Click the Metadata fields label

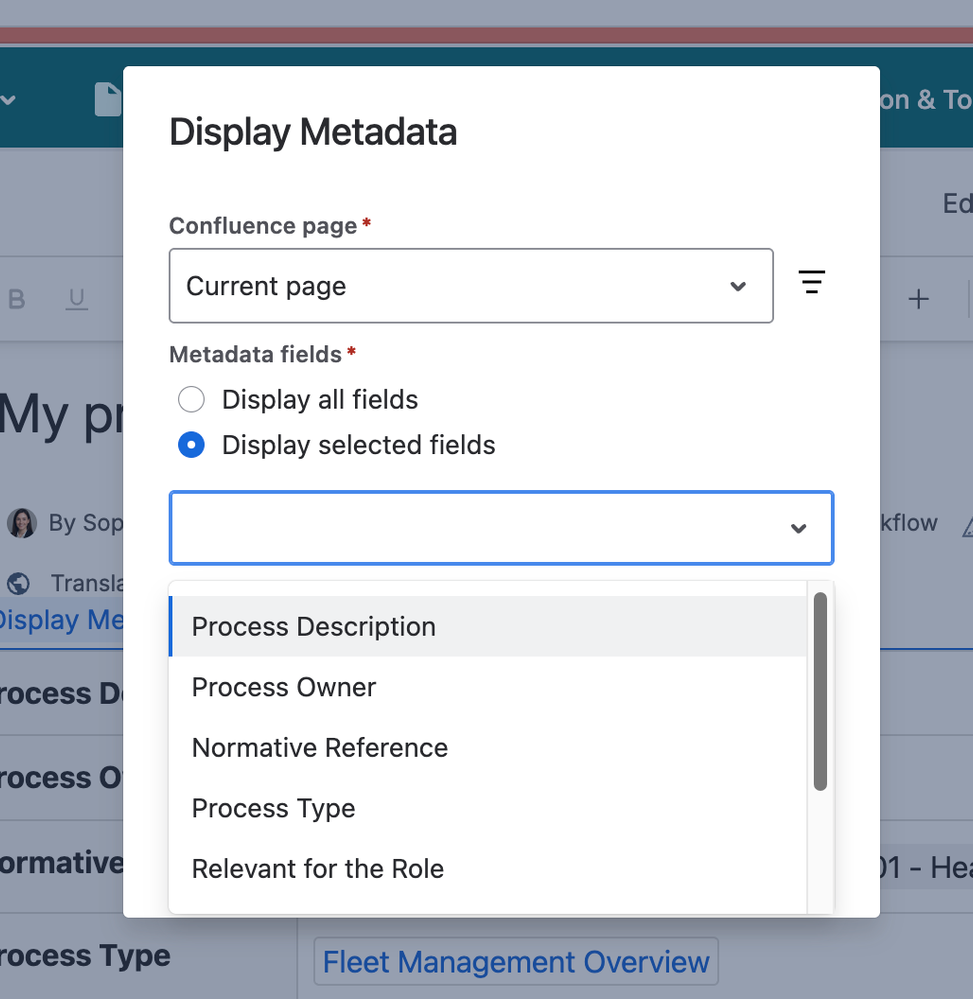[256, 354]
